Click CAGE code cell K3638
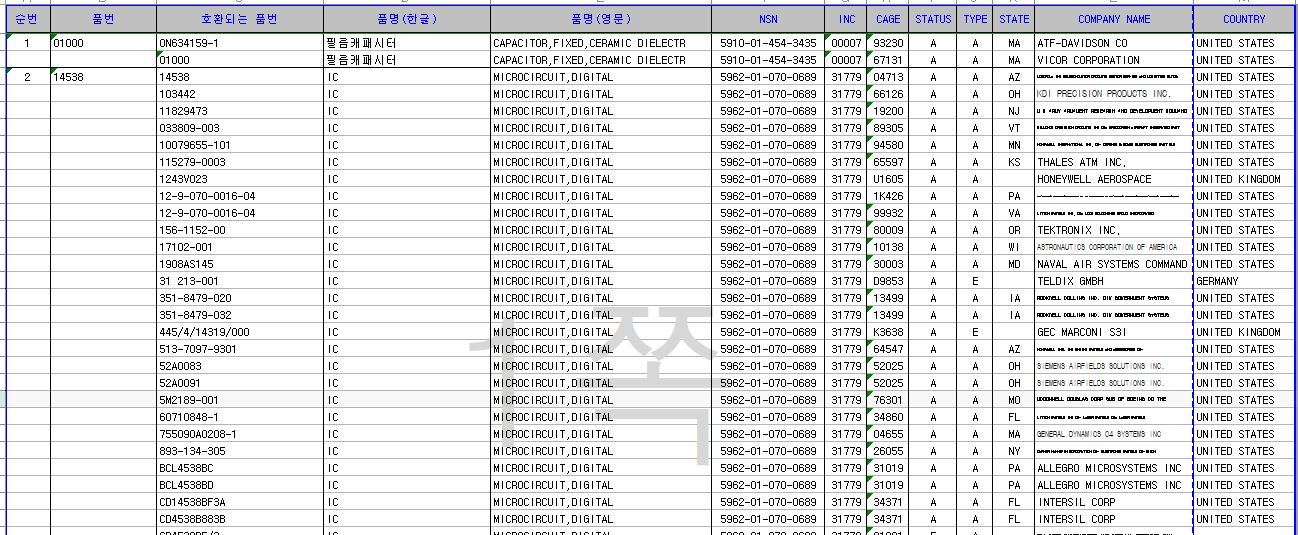The width and height of the screenshot is (1298, 535). [x=888, y=332]
